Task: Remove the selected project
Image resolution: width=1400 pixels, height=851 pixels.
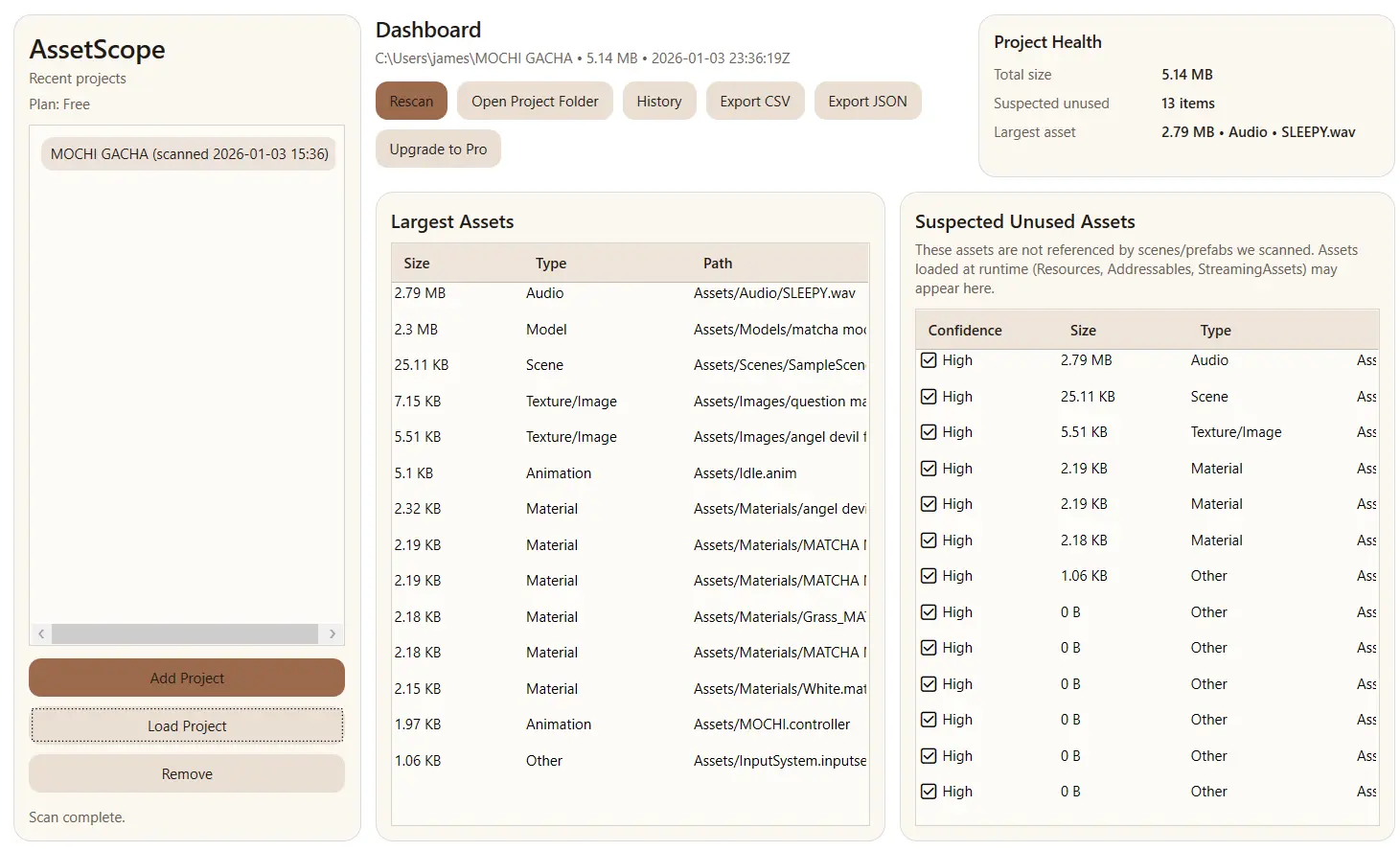Action: [x=187, y=773]
